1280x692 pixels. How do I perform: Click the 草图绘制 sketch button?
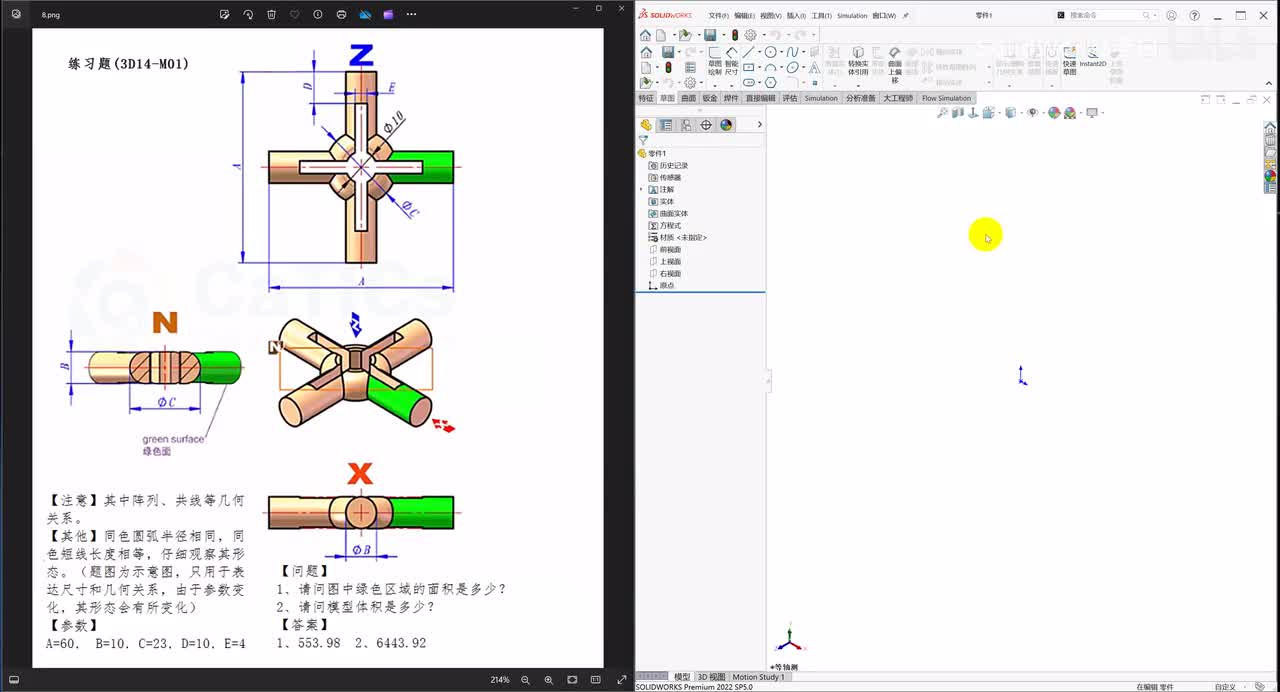click(714, 60)
